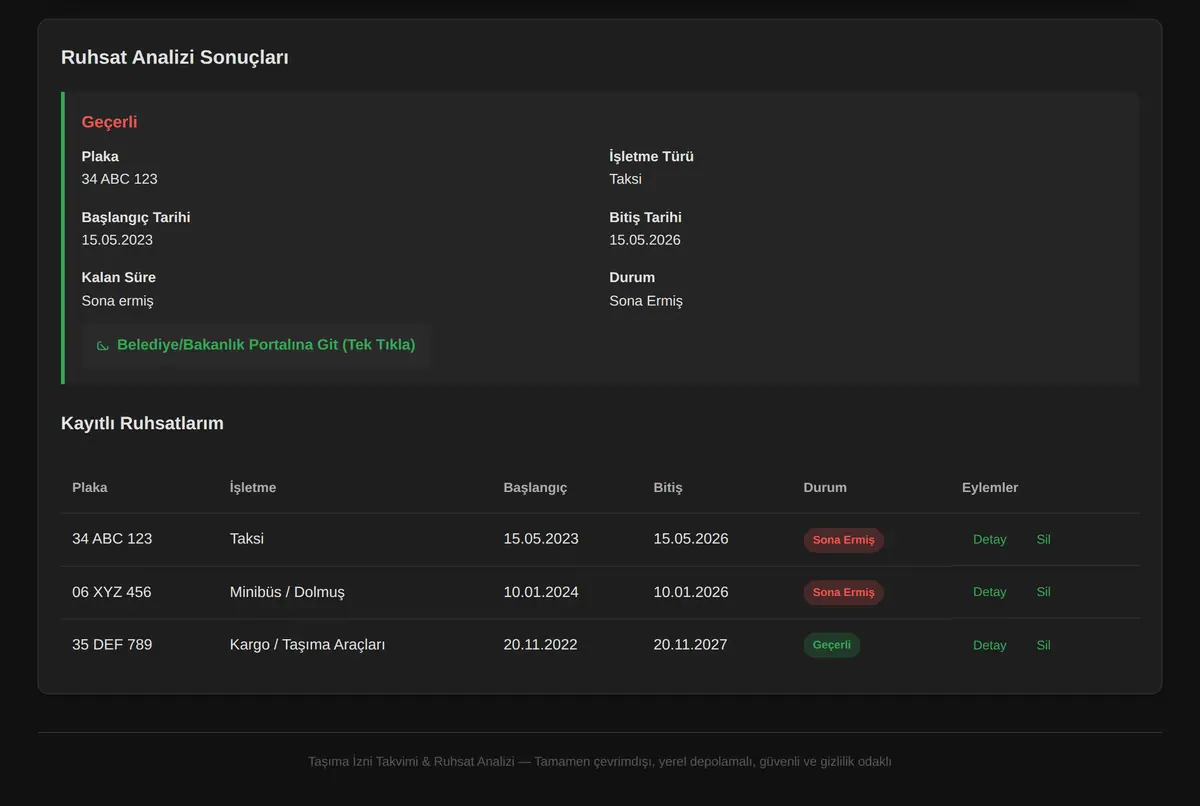Click the 10.01.2026 end date cell
This screenshot has height=806, width=1200.
[x=691, y=592]
